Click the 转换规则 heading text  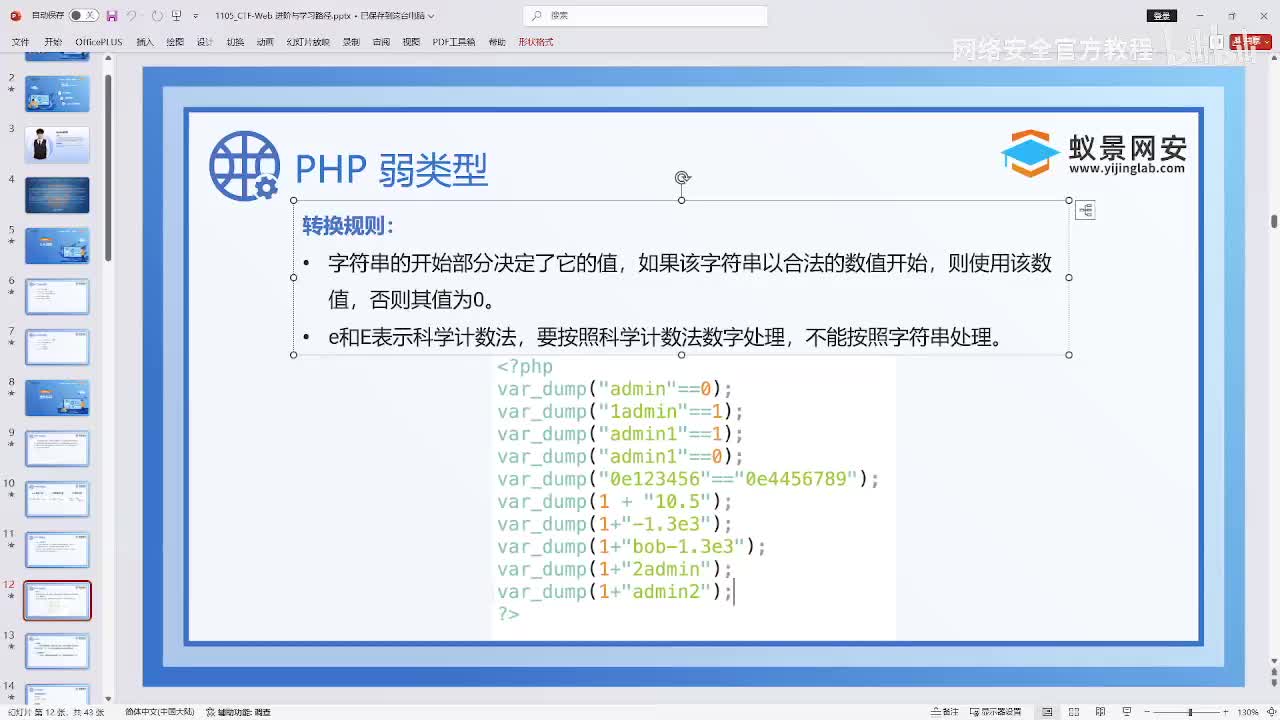(348, 226)
